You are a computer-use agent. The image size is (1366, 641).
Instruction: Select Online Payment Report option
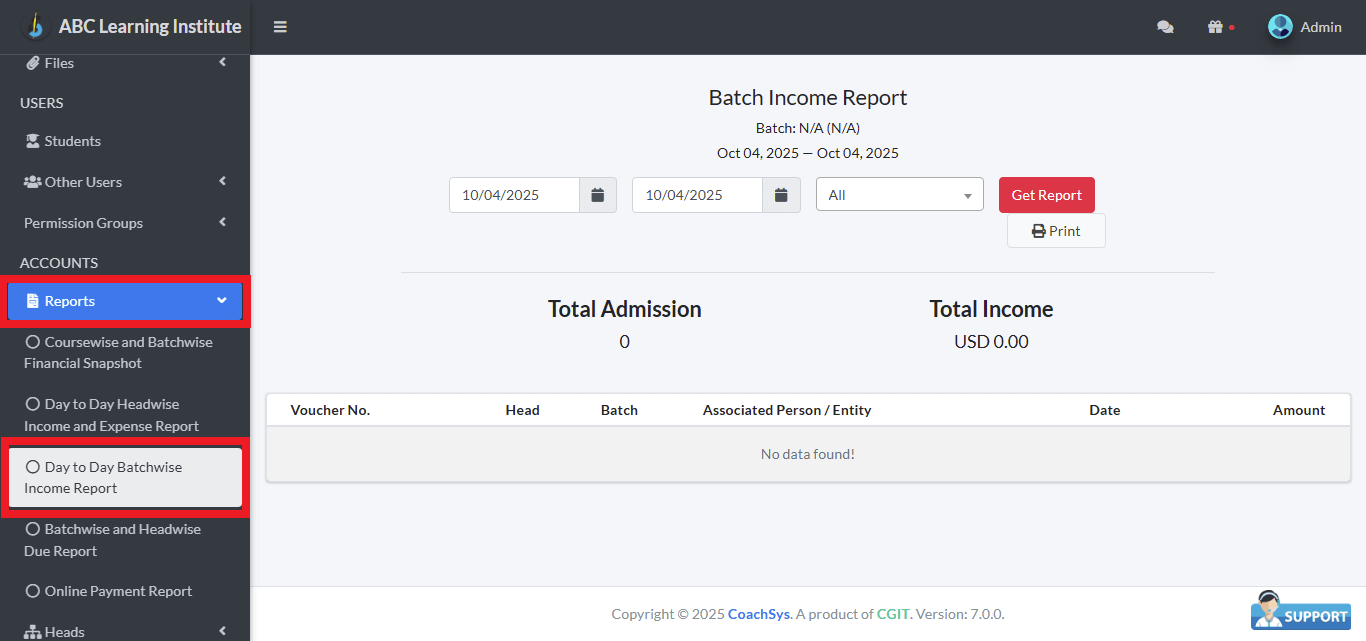(117, 591)
